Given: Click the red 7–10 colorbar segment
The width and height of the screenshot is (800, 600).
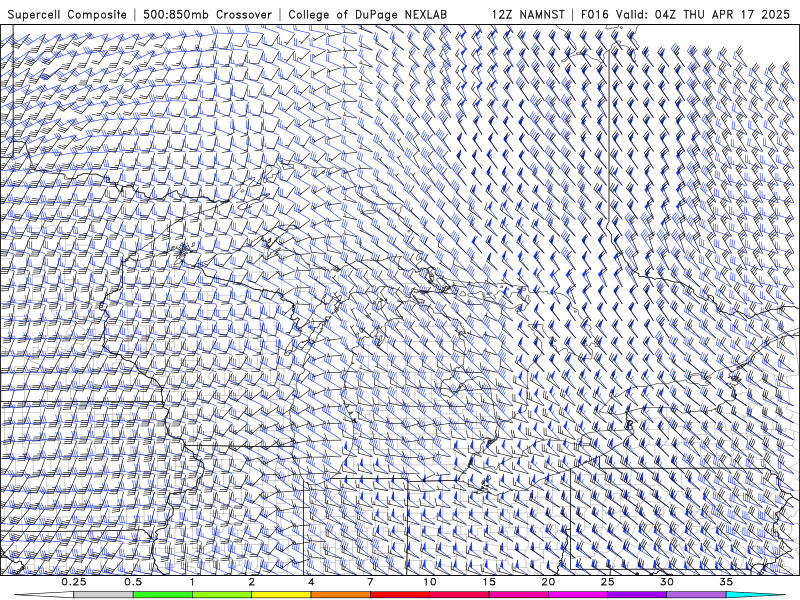Looking at the screenshot, I should point(400,595).
